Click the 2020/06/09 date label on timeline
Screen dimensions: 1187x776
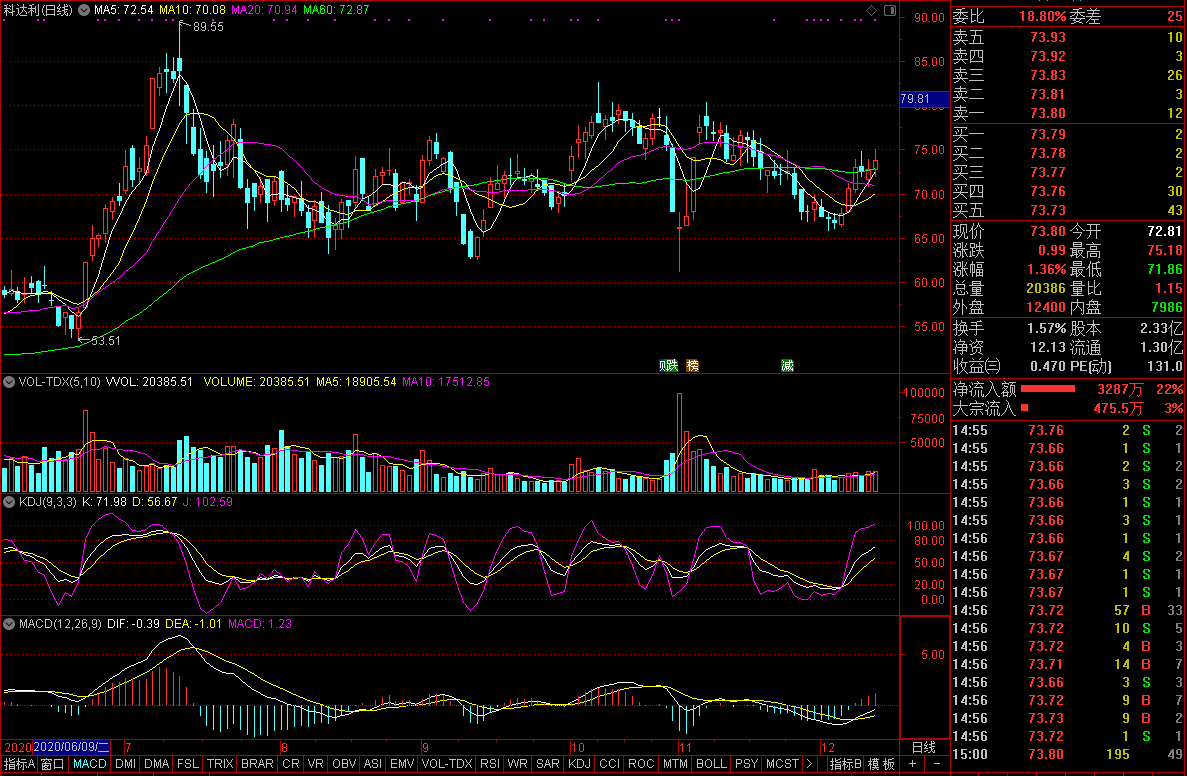(x=70, y=747)
